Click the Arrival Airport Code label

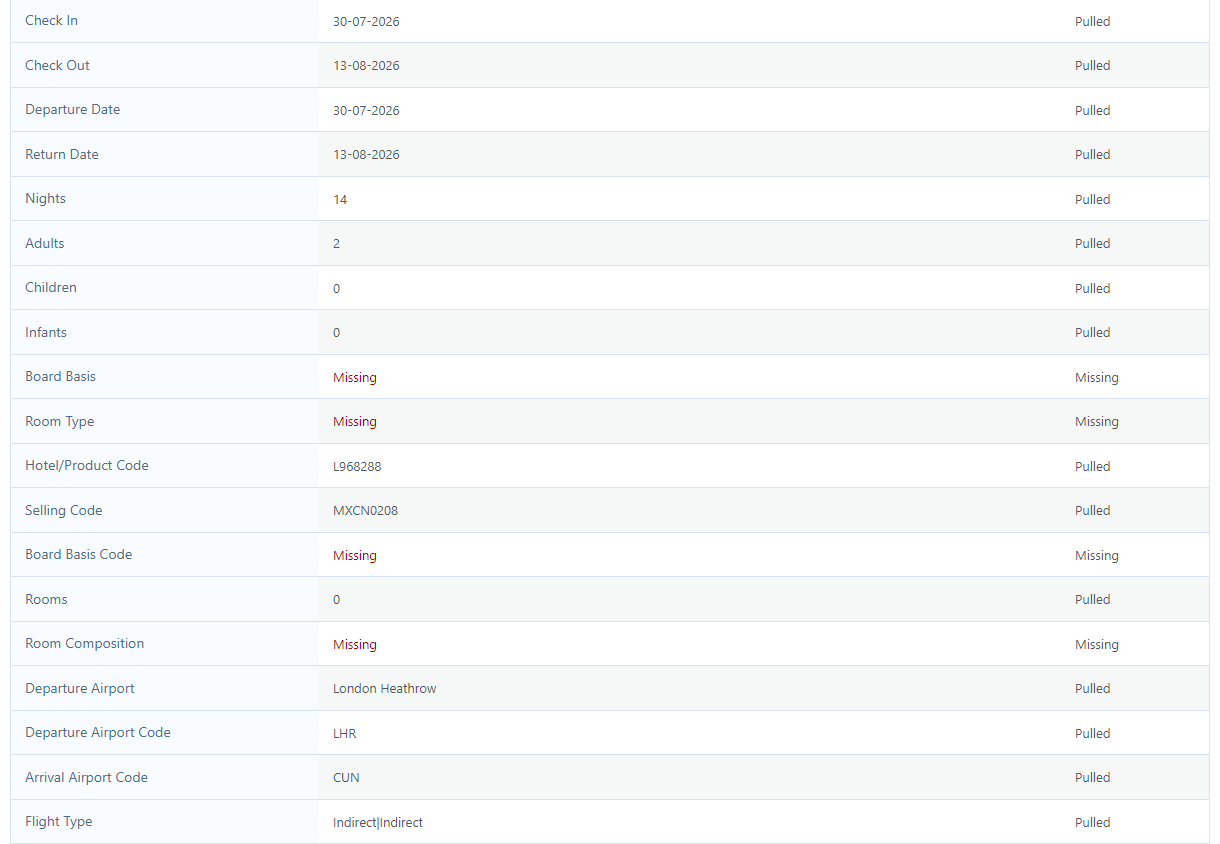click(86, 778)
